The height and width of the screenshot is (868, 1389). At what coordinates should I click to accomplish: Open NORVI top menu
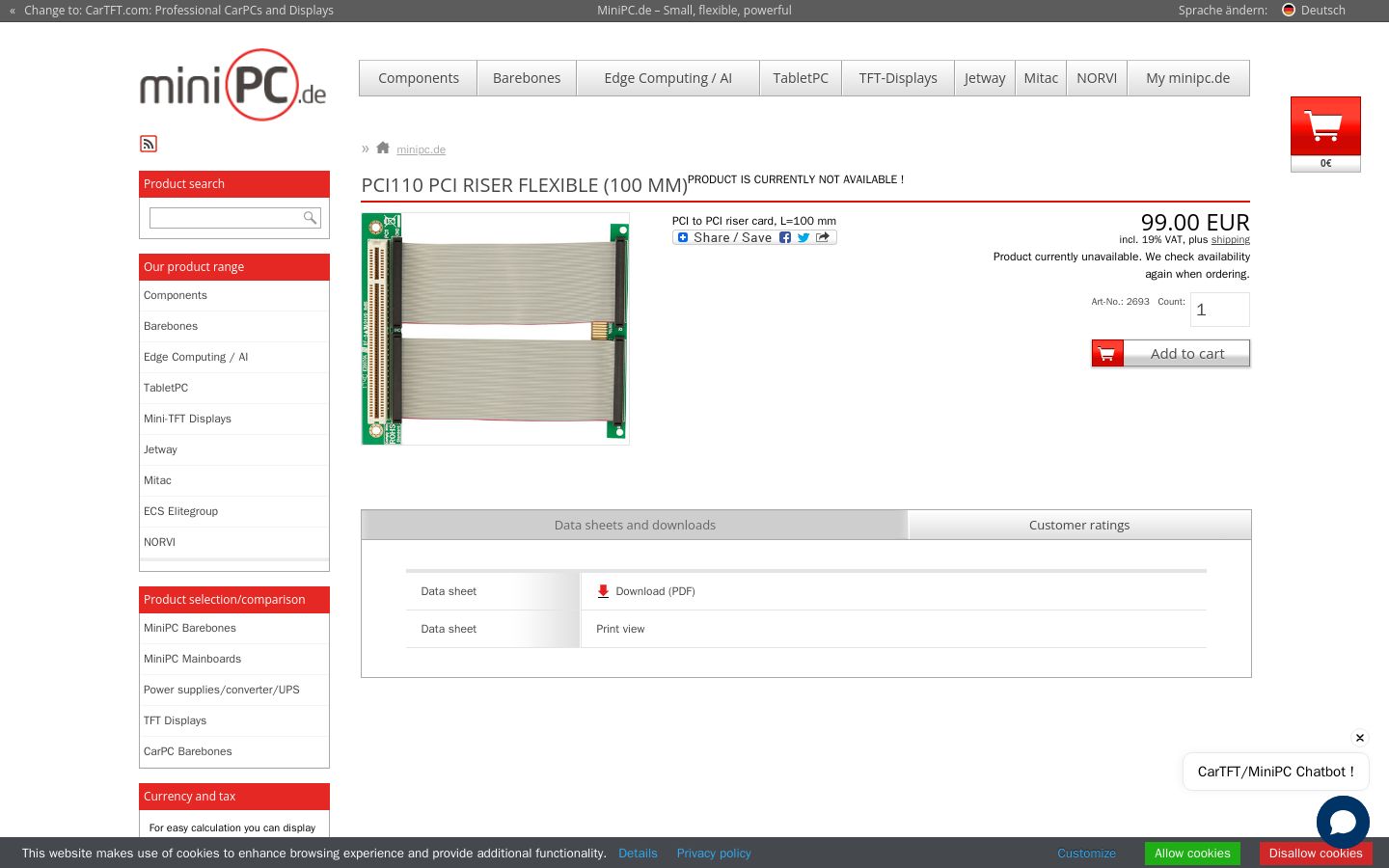(x=1097, y=78)
